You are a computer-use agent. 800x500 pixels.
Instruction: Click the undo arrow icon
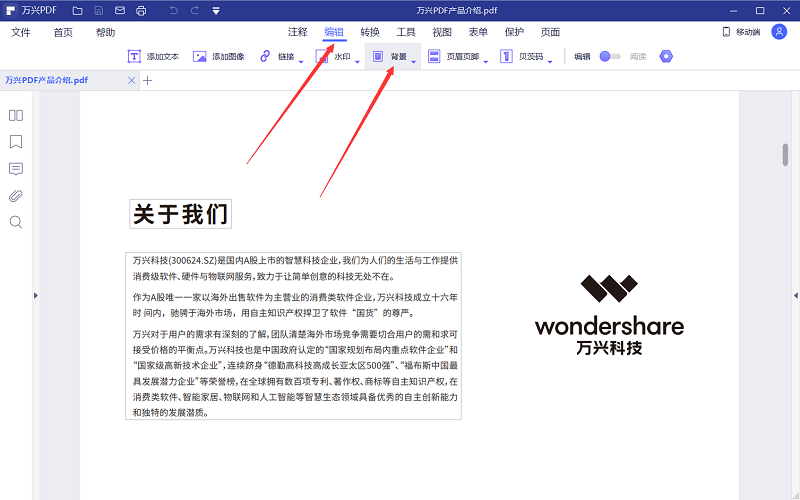(172, 11)
